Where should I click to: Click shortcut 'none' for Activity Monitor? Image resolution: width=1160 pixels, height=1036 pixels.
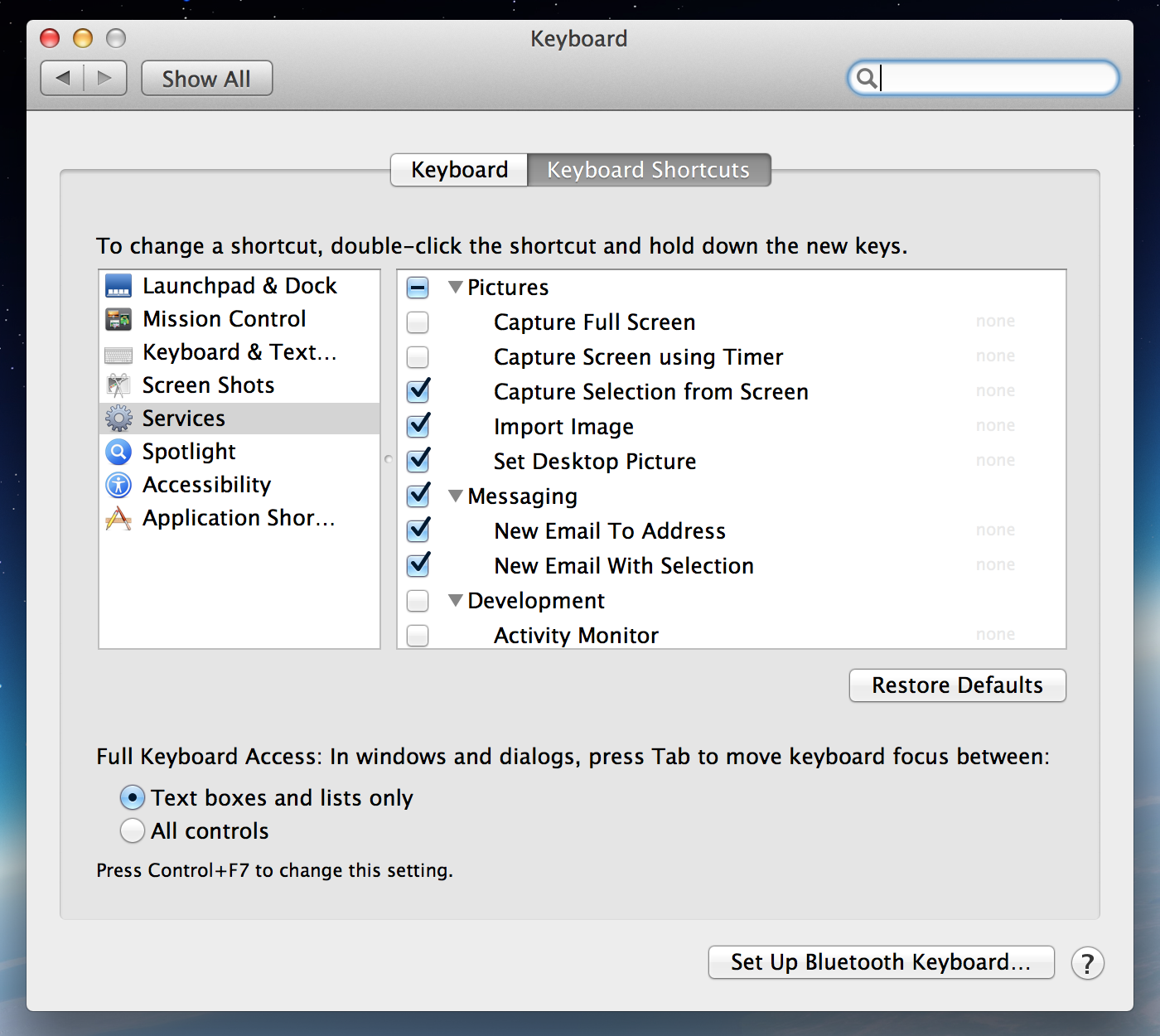(995, 634)
